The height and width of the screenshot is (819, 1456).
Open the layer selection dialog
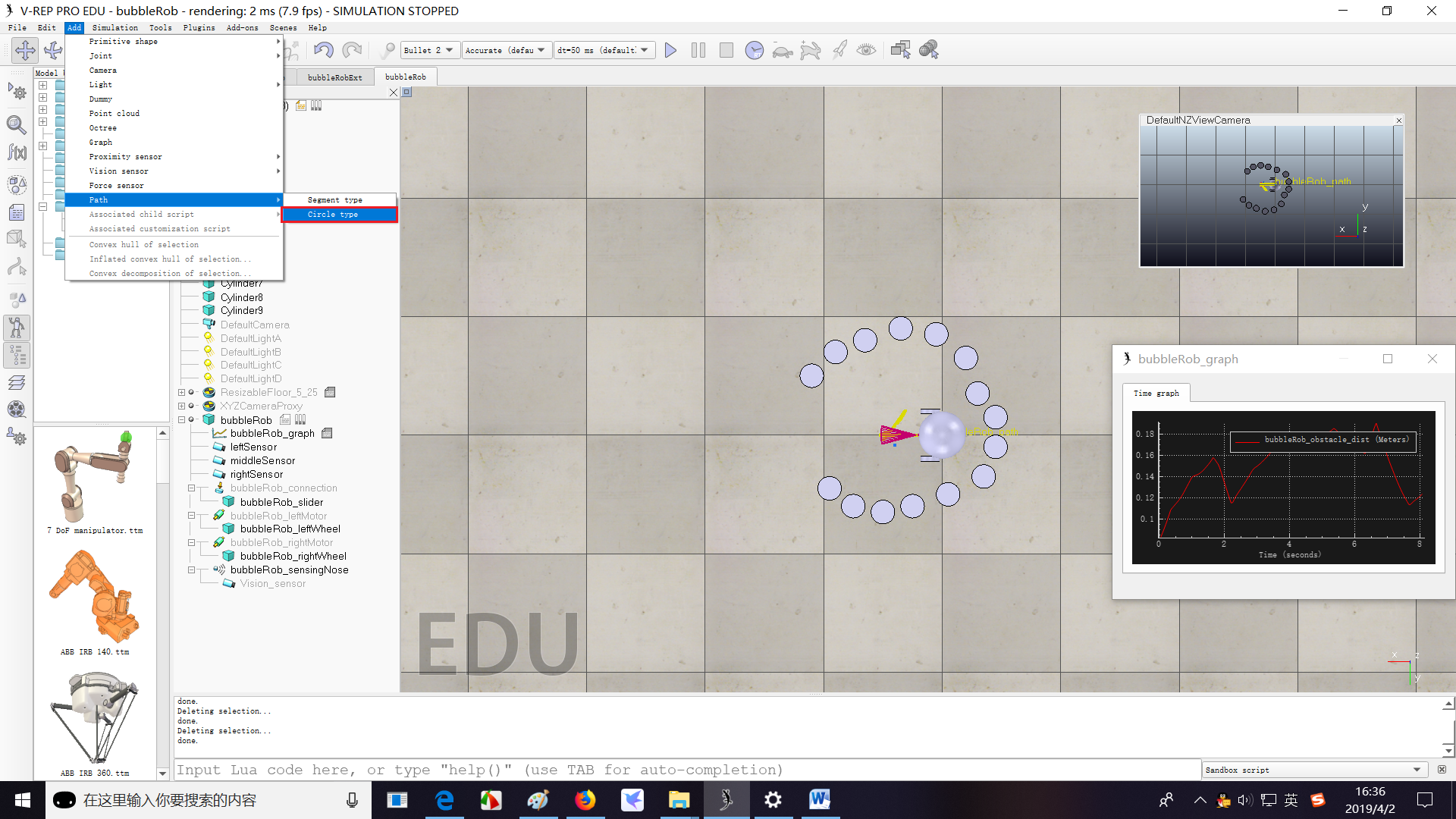pos(17,383)
